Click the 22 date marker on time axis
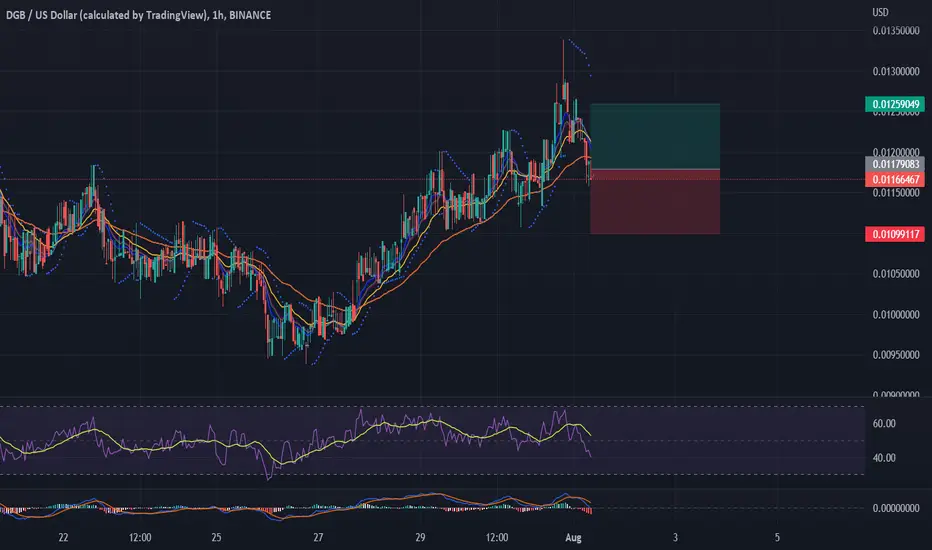 click(x=64, y=538)
